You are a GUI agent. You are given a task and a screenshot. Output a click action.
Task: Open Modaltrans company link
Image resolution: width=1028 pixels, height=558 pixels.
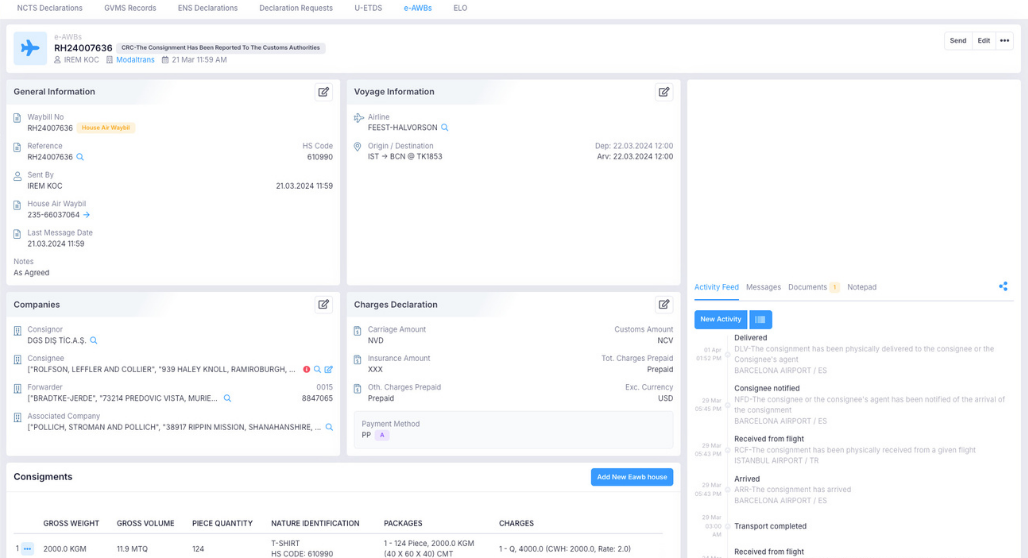coord(135,60)
